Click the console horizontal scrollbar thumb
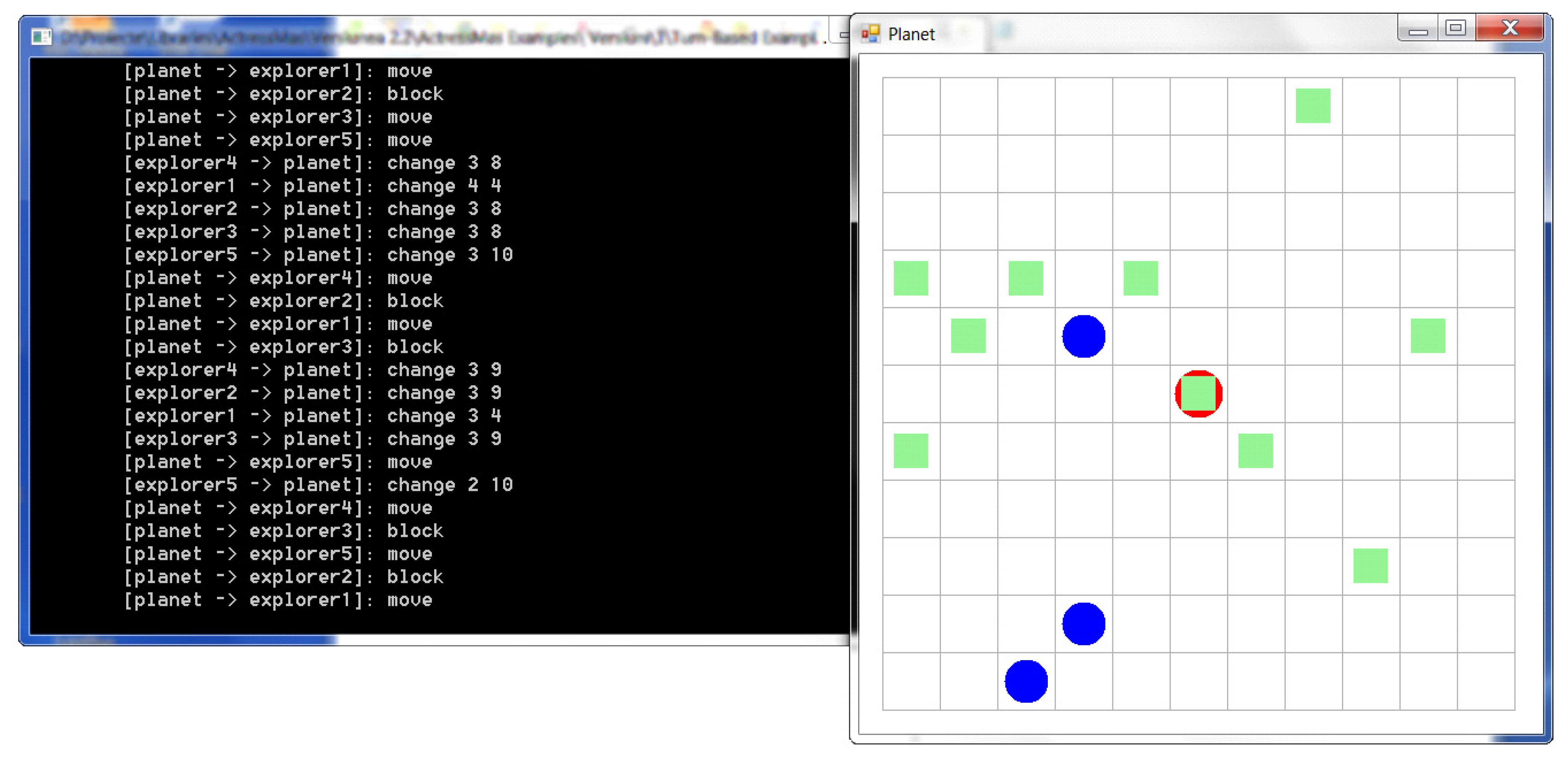Screen dimensions: 1568x757 [x=183, y=640]
